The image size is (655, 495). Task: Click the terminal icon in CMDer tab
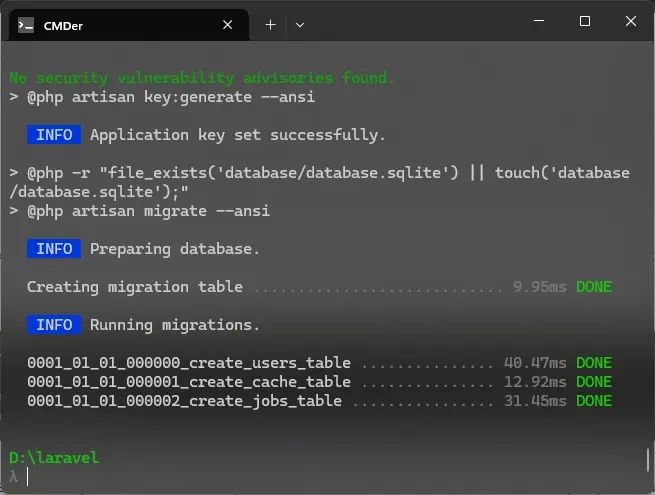(x=26, y=25)
